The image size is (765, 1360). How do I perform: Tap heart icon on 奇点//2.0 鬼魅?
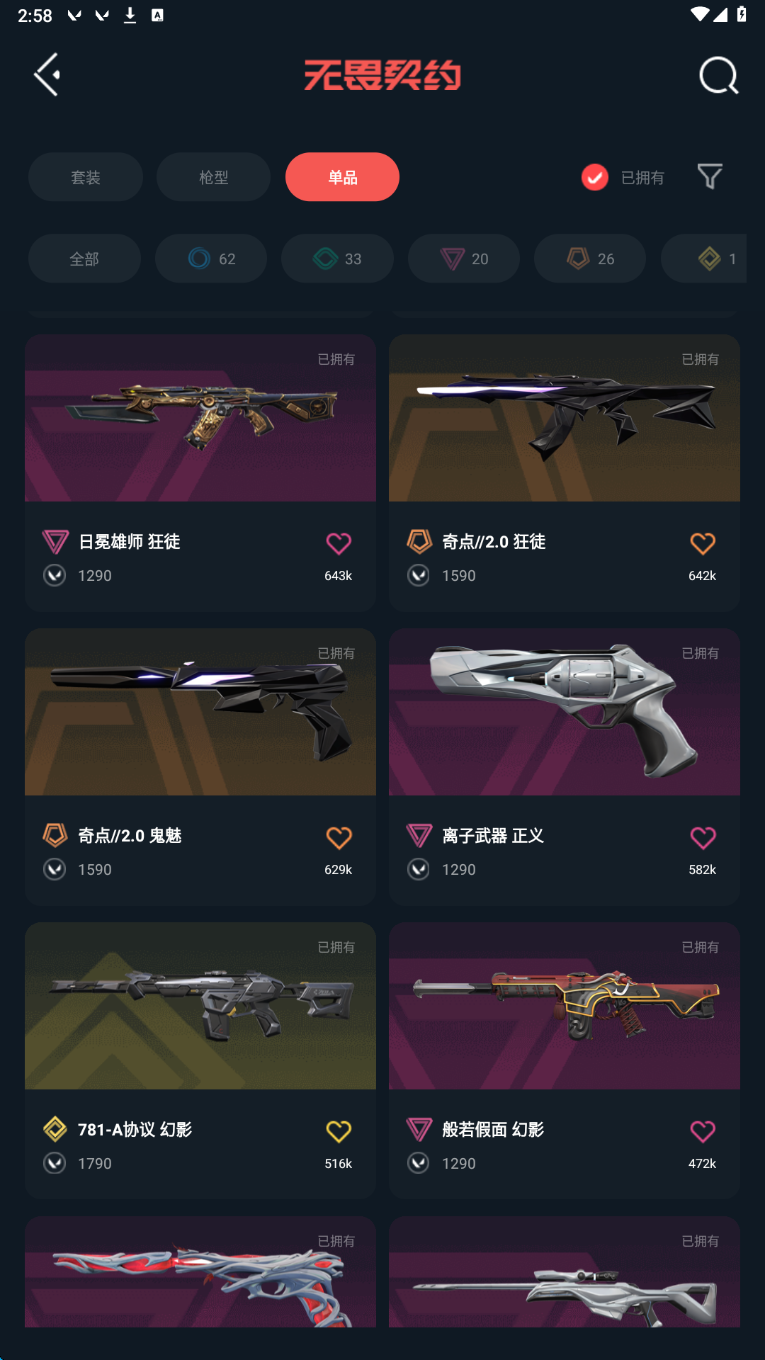339,837
